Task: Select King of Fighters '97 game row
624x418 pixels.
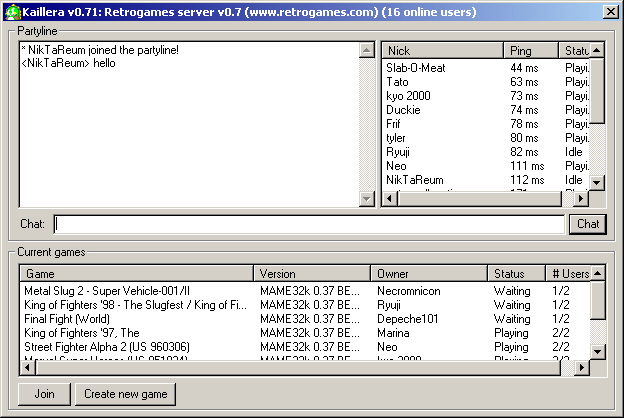Action: tap(305, 333)
